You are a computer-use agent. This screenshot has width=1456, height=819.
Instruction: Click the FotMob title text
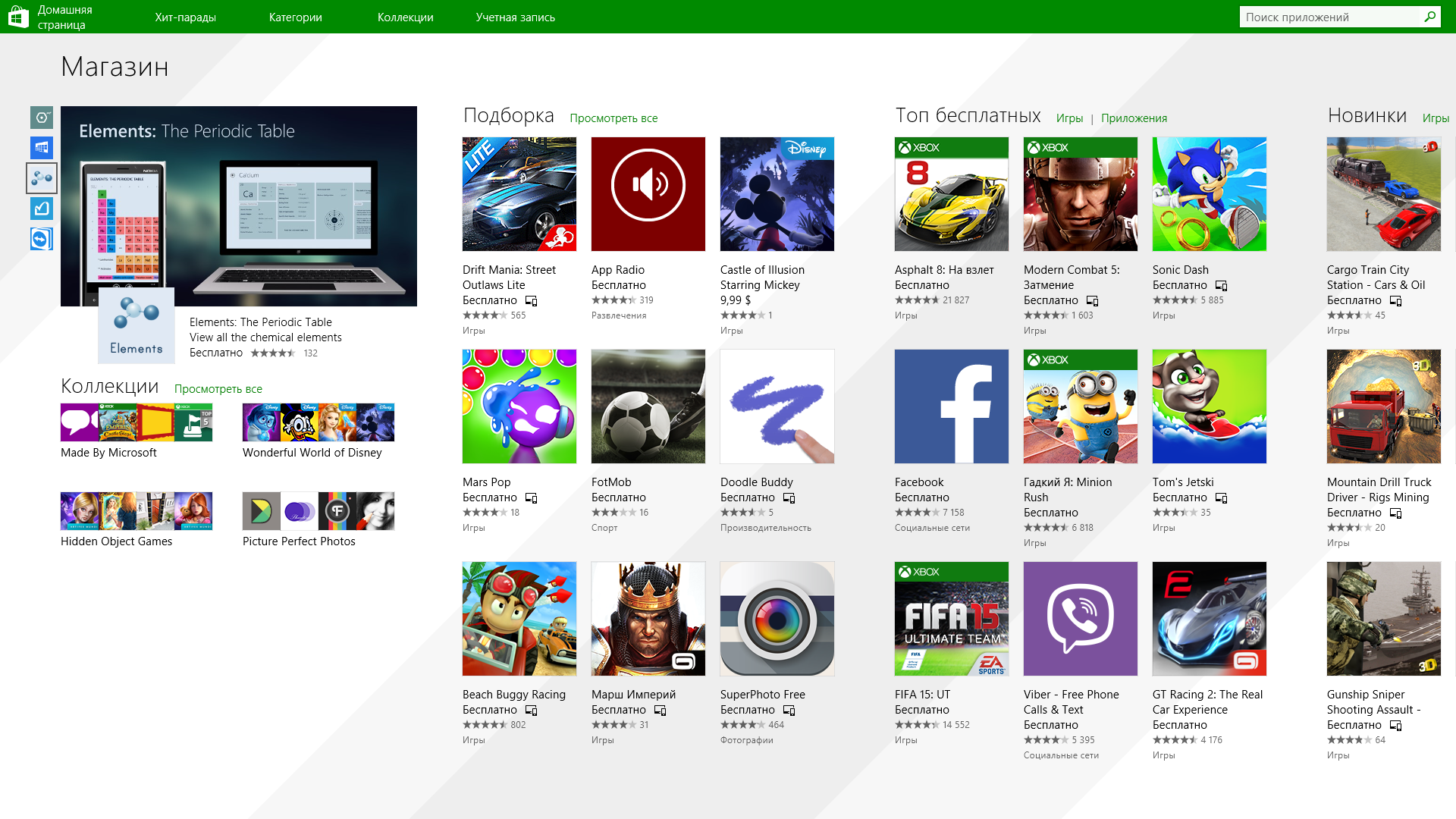click(611, 482)
